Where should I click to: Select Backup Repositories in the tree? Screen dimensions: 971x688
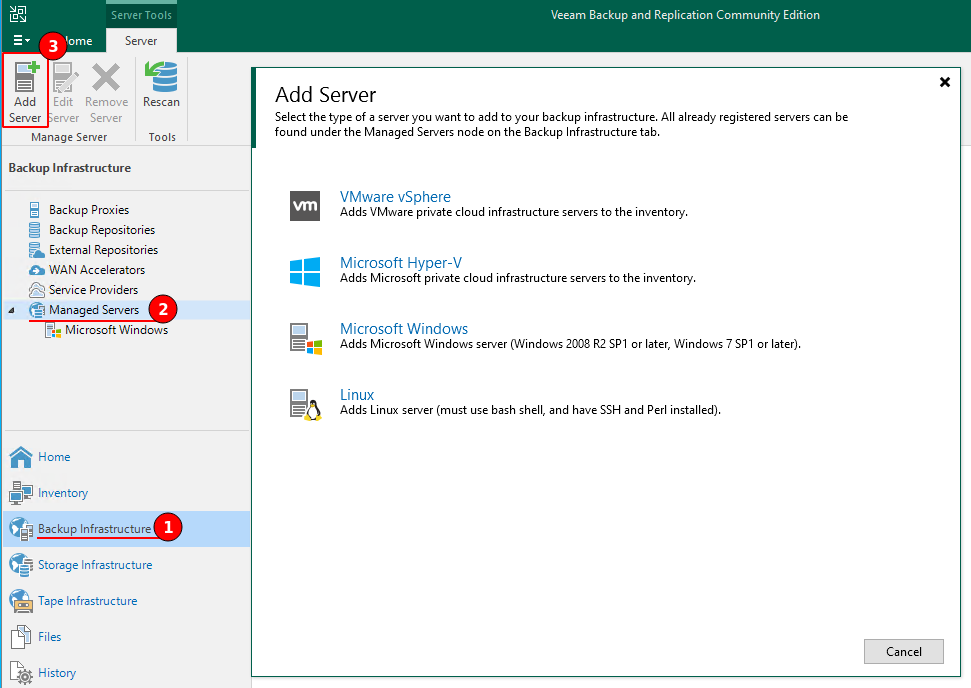(102, 230)
